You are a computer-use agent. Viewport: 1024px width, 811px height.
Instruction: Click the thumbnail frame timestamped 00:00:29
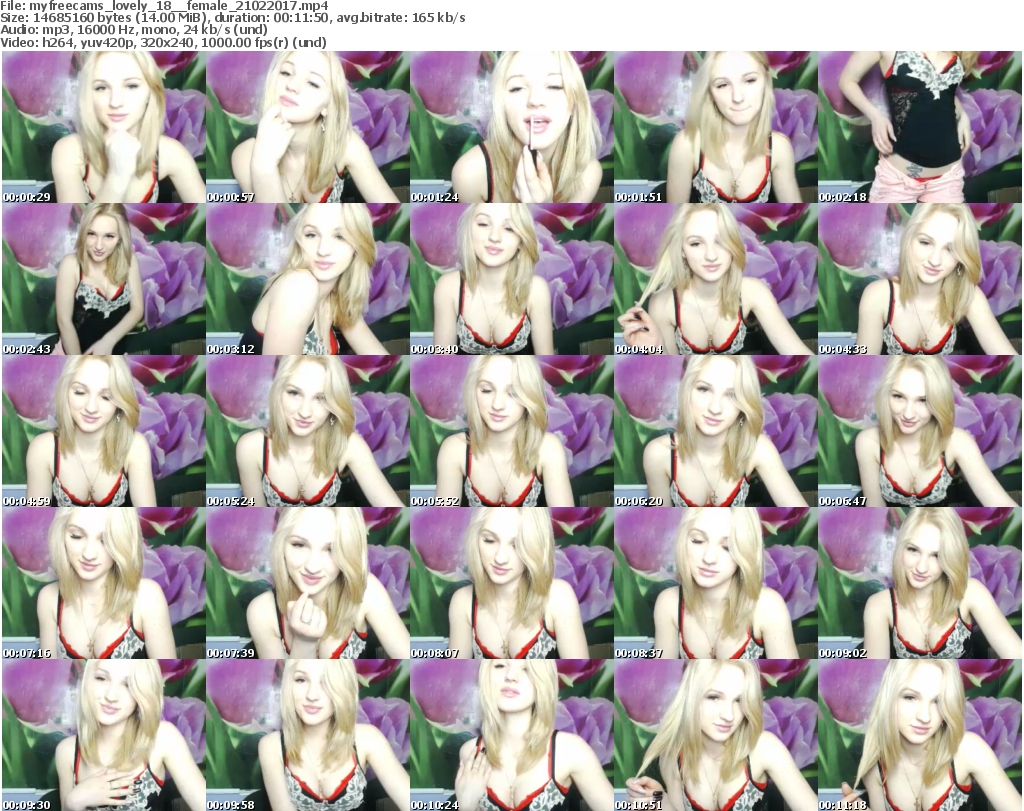point(104,127)
